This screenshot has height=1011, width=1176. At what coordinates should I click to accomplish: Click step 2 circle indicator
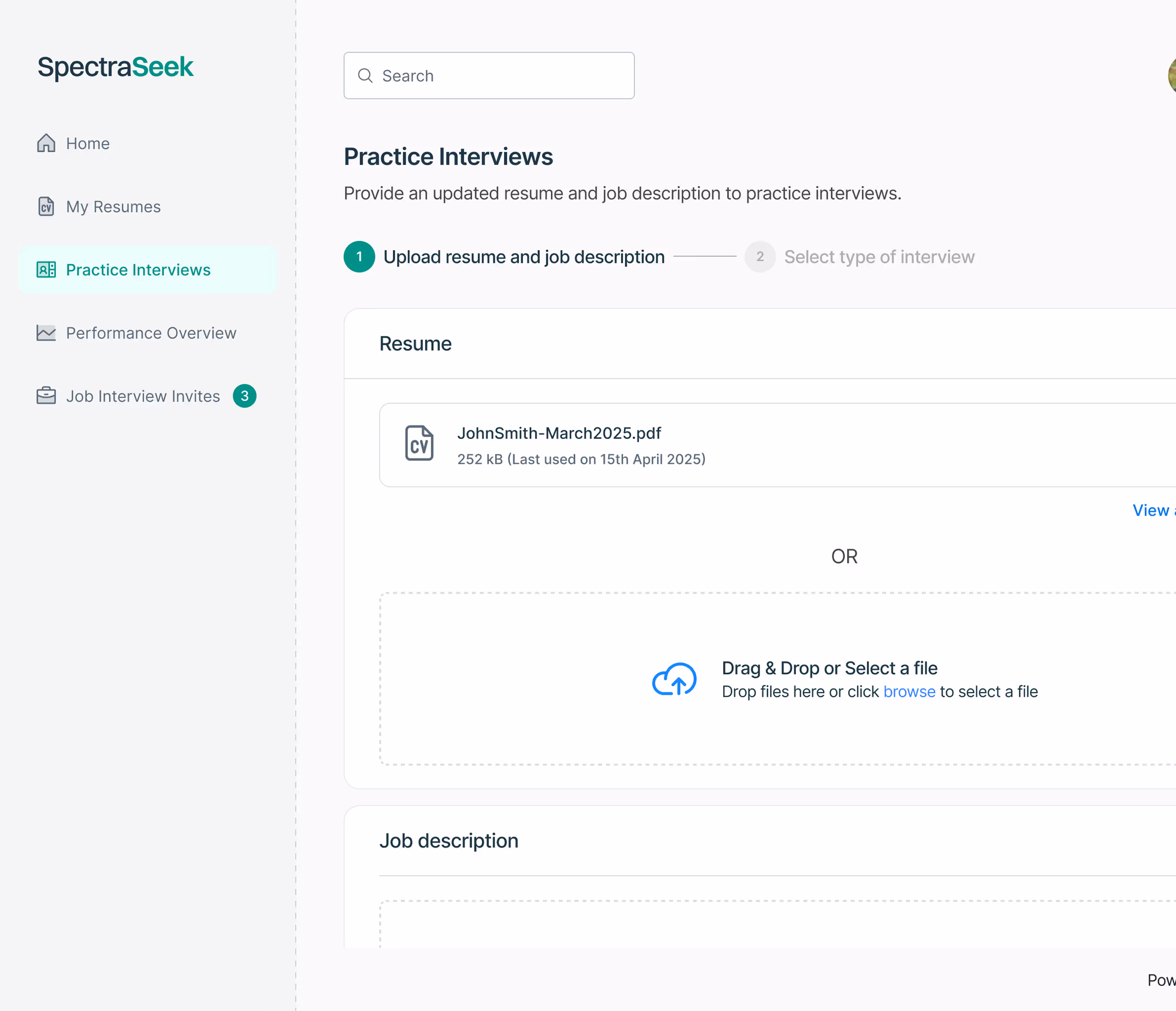(x=760, y=256)
